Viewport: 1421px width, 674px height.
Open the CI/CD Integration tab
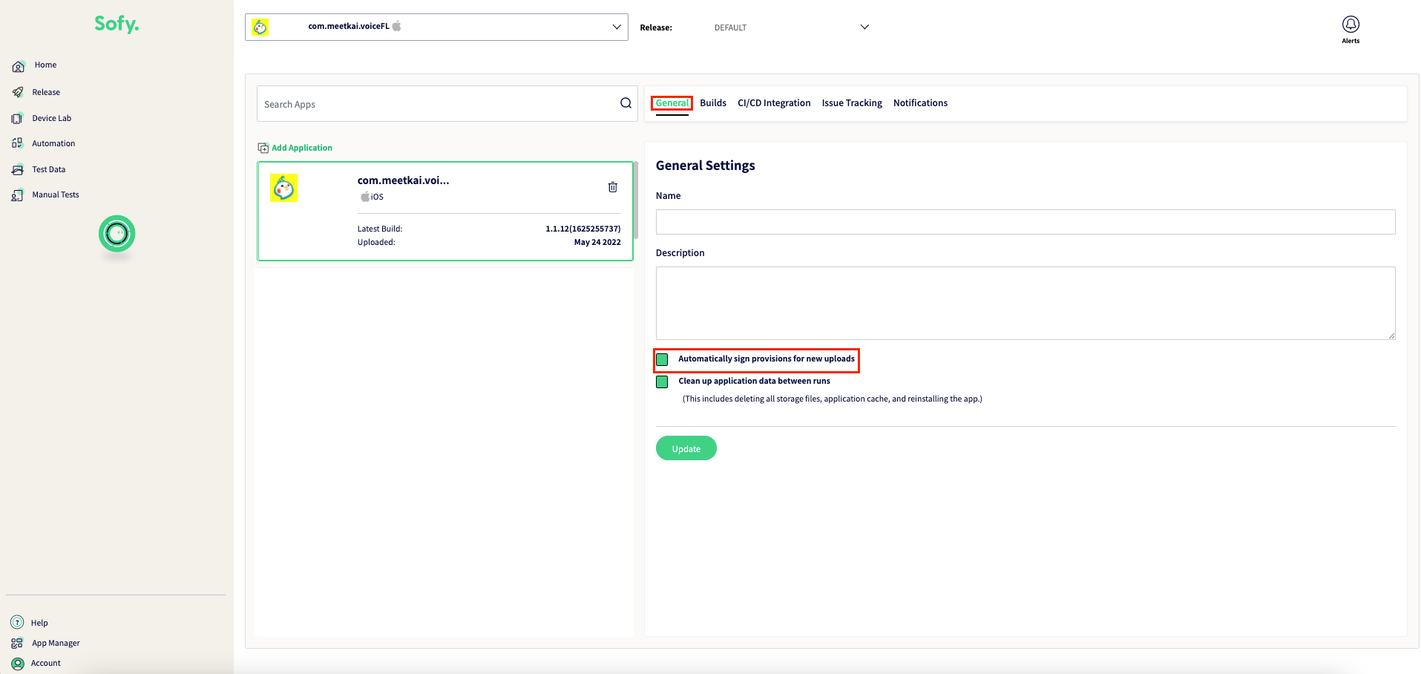point(774,103)
